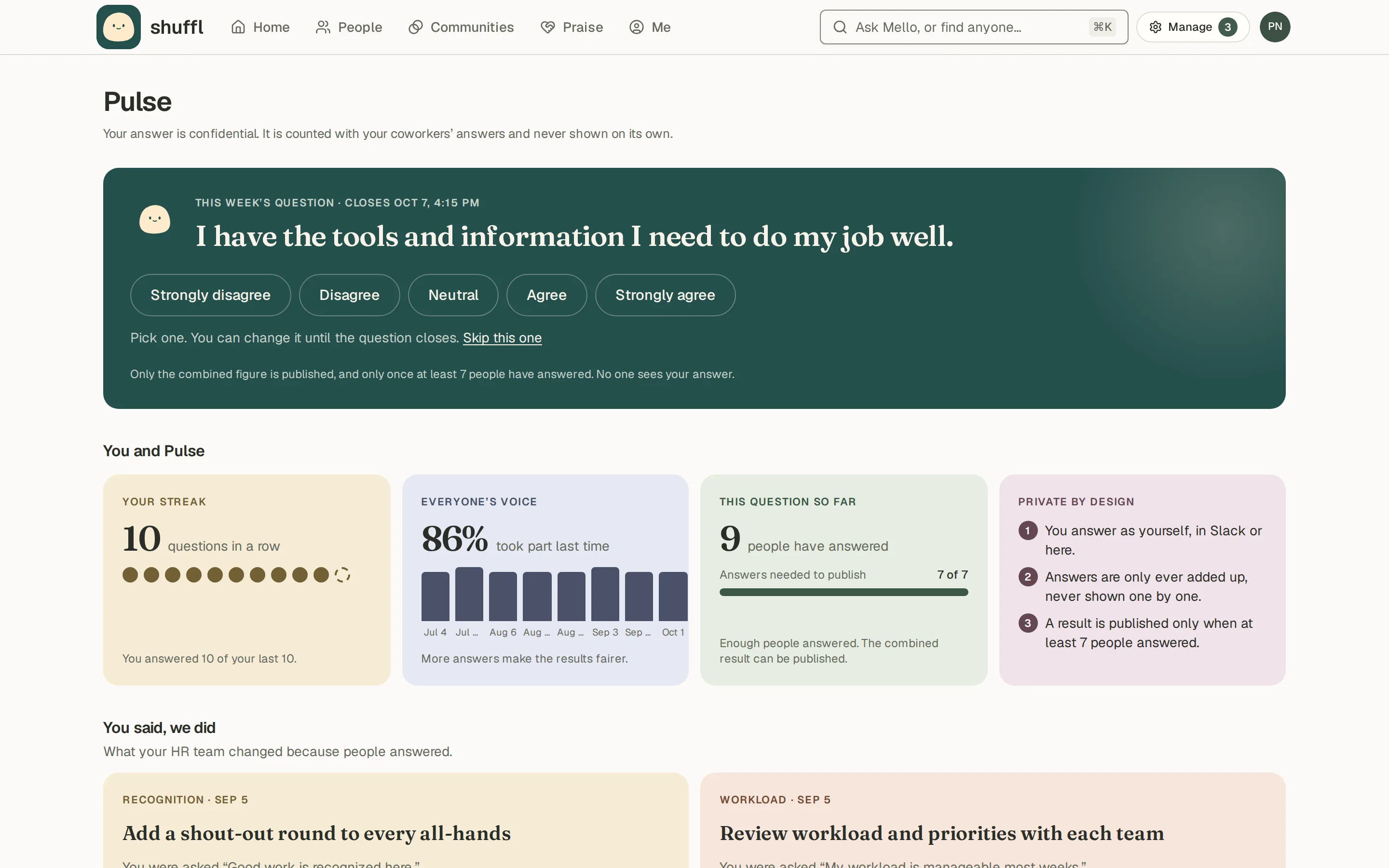Click the Manage badge showing 3
Image resolution: width=1389 pixels, height=868 pixels.
point(1228,27)
